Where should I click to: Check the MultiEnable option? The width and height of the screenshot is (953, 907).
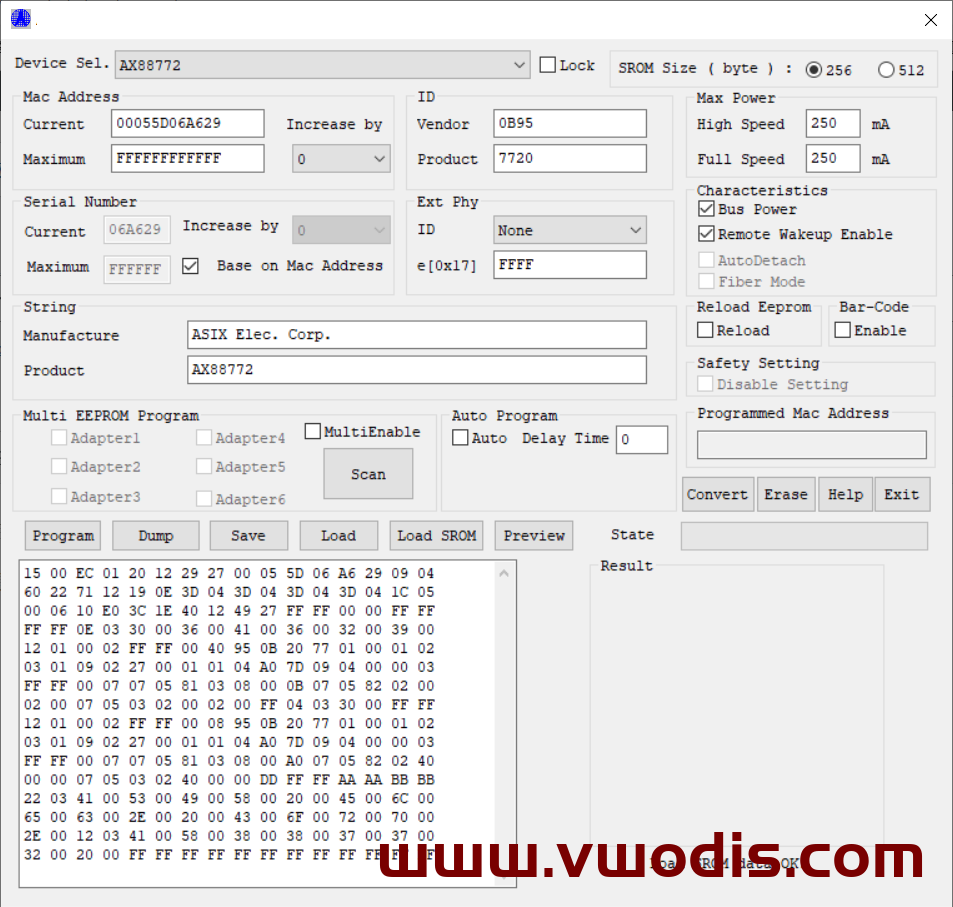tap(313, 432)
